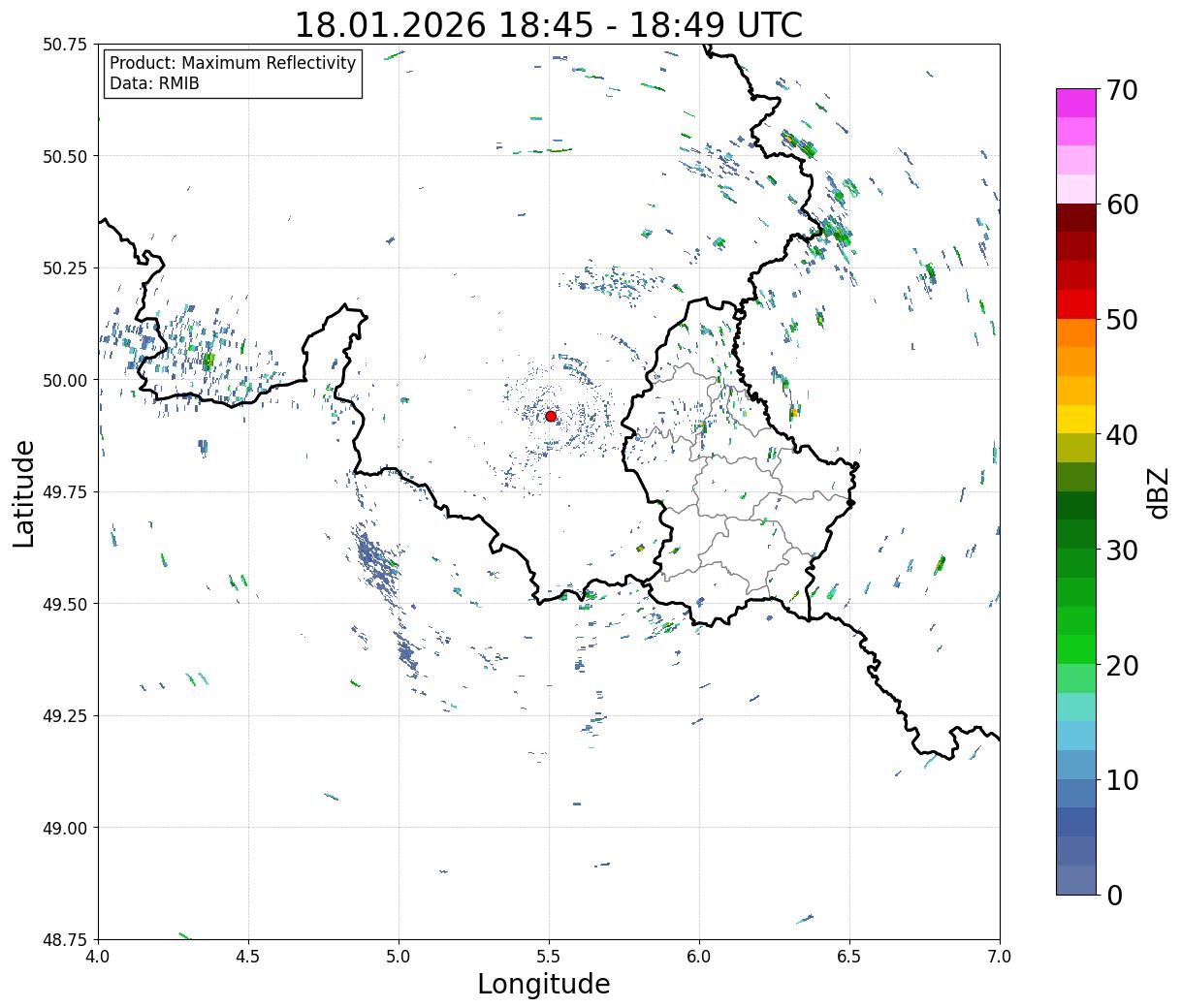The width and height of the screenshot is (1182, 1008).
Task: Click the latitude tick label 49.25
Action: 65,716
